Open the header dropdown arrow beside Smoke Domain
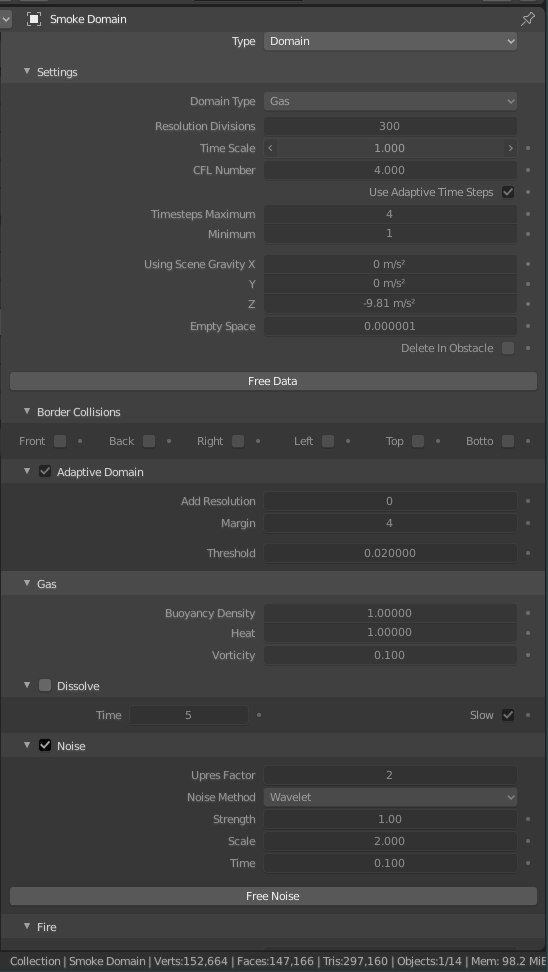This screenshot has height=972, width=548. tap(6, 19)
